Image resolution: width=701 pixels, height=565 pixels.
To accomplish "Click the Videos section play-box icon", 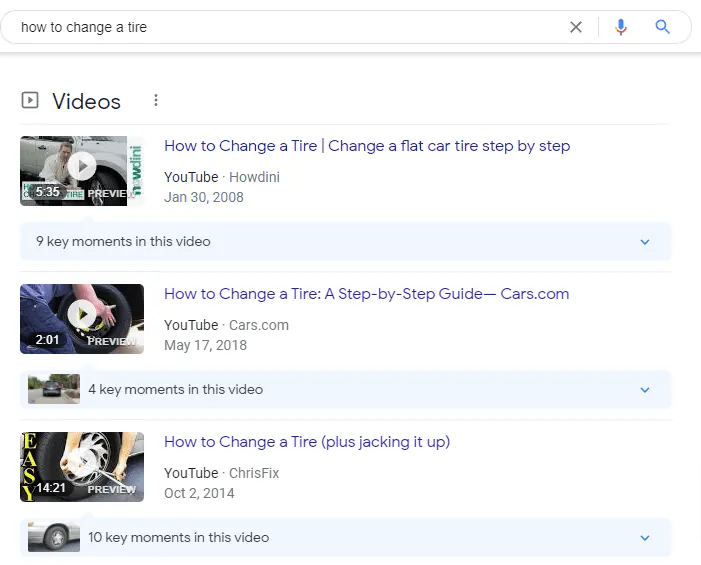I will [x=30, y=100].
